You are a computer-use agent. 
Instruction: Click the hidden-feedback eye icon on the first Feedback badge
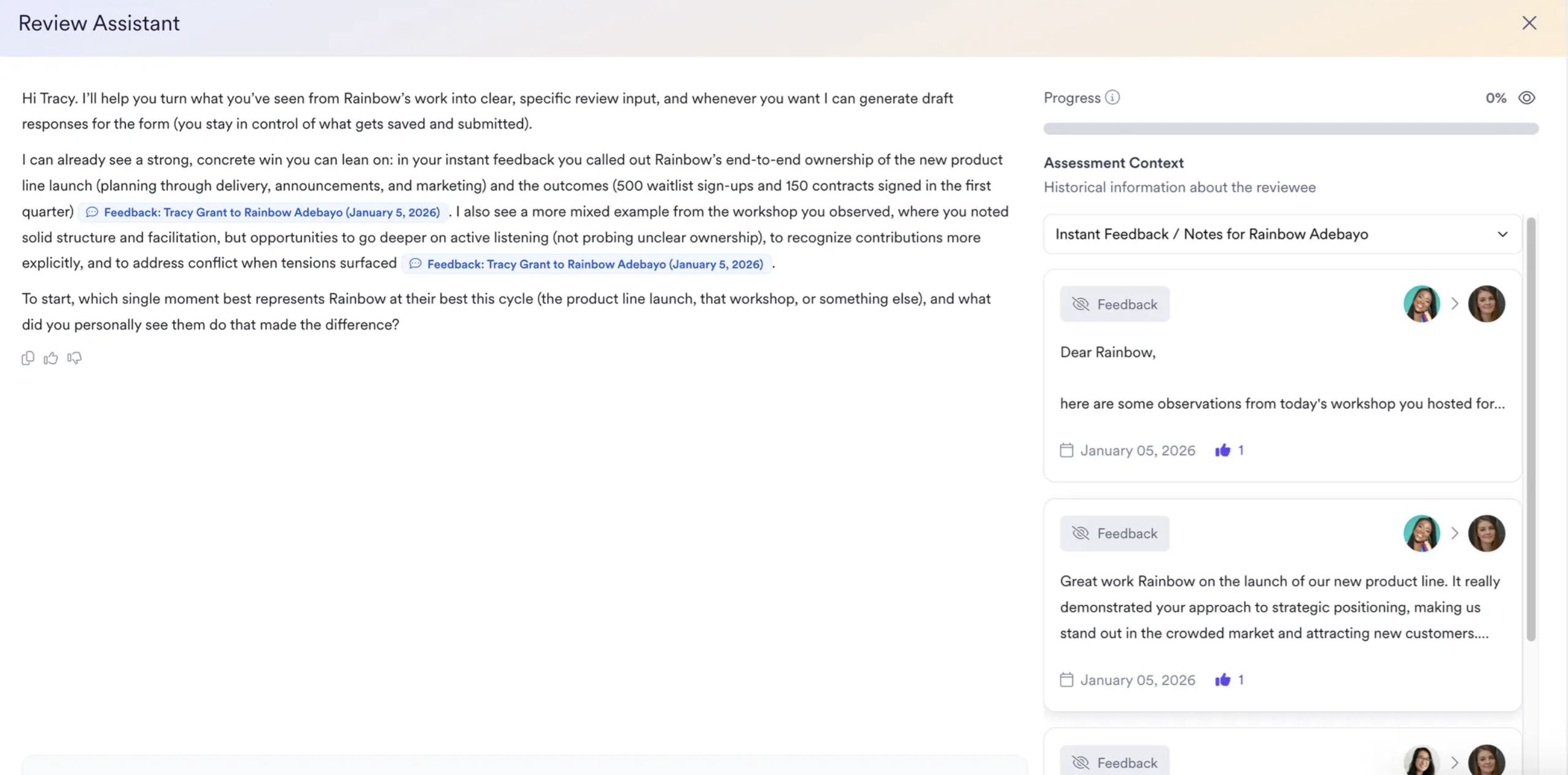coord(1081,303)
